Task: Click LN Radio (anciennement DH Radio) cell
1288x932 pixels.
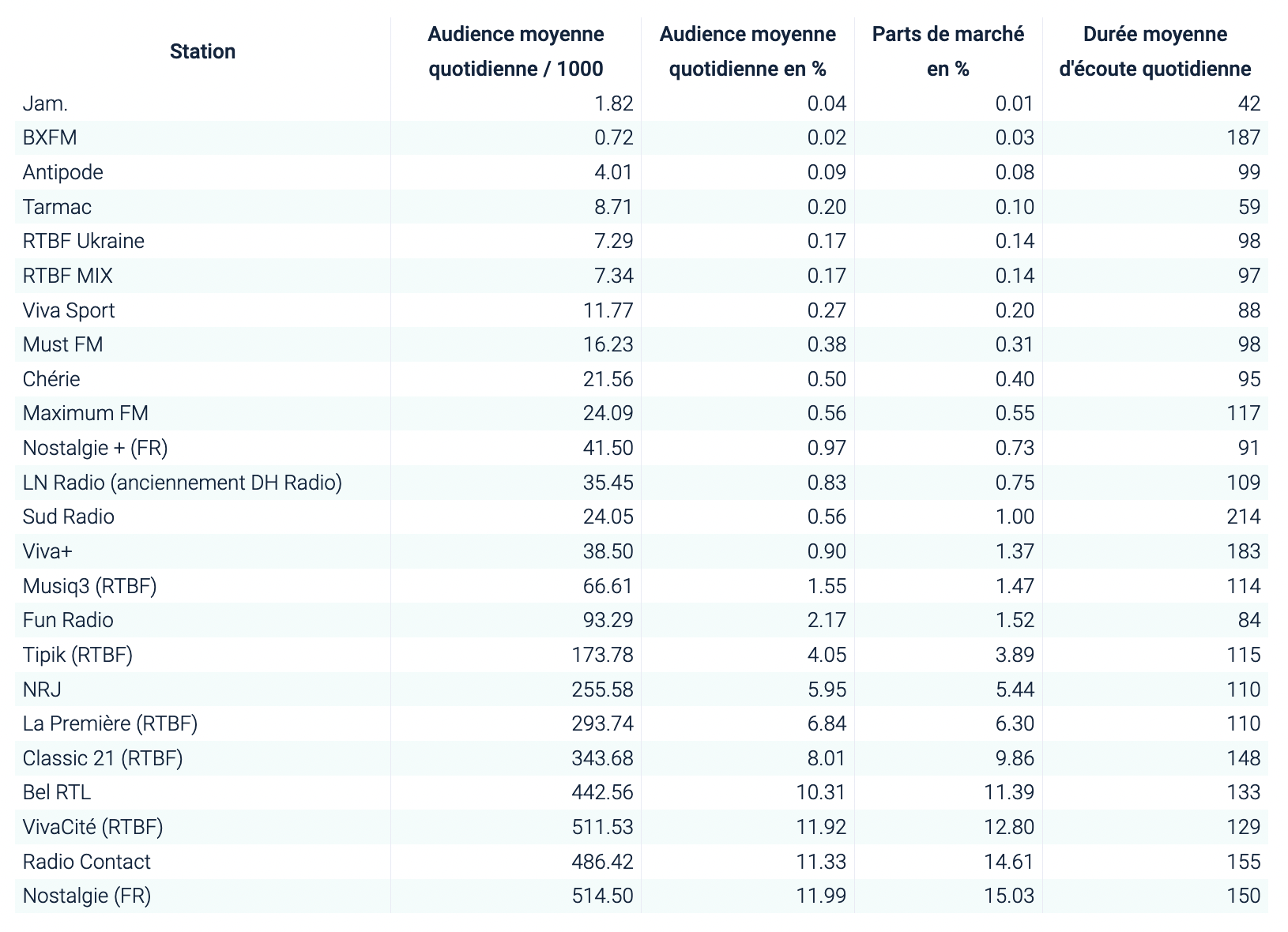Action: point(183,483)
